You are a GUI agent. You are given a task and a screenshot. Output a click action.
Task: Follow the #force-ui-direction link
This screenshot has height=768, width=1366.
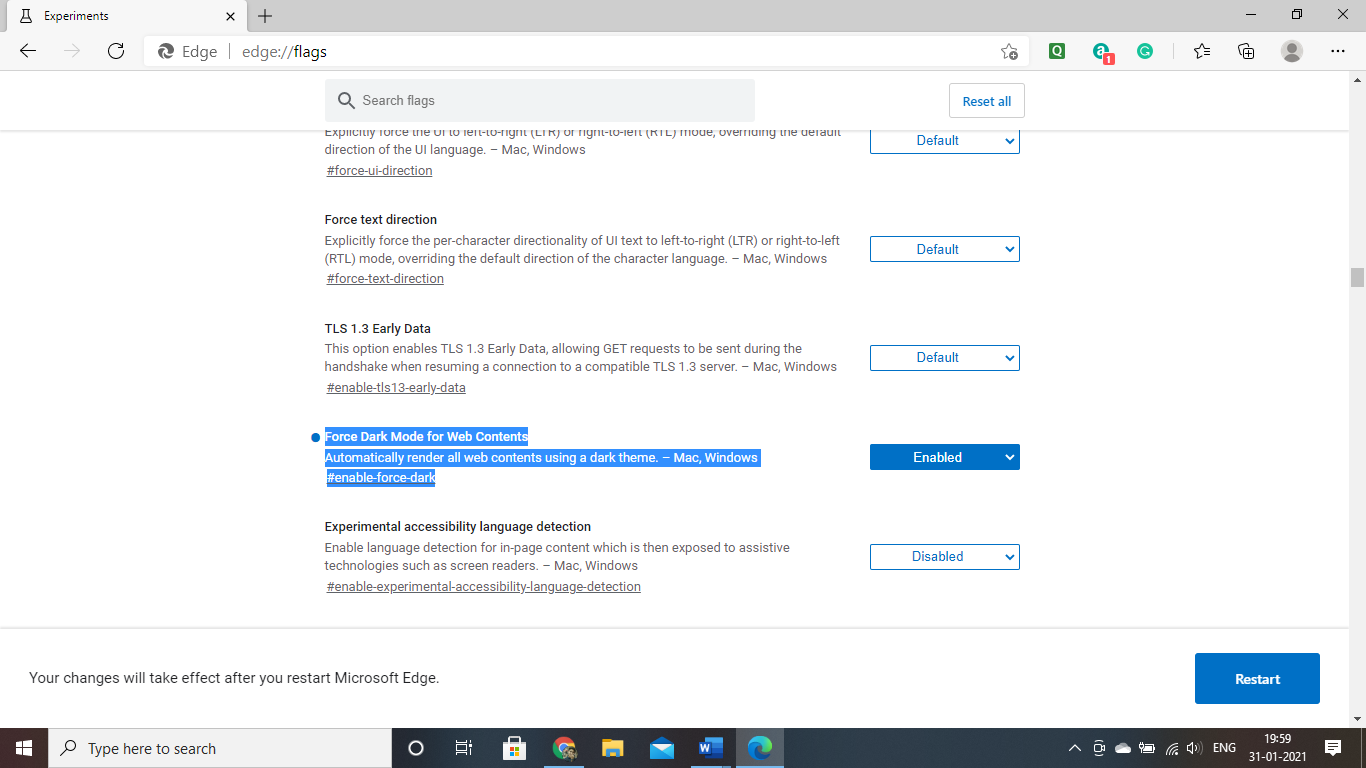point(379,170)
